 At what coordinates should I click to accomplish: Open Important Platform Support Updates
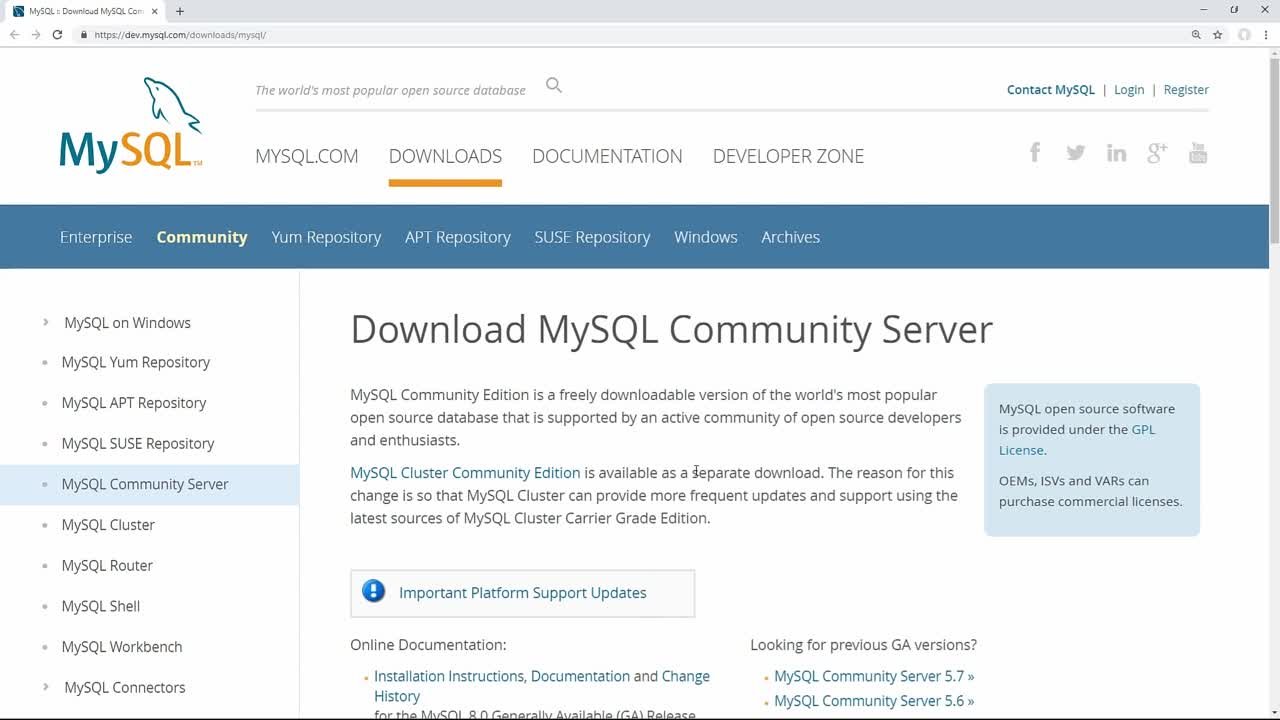coord(522,593)
